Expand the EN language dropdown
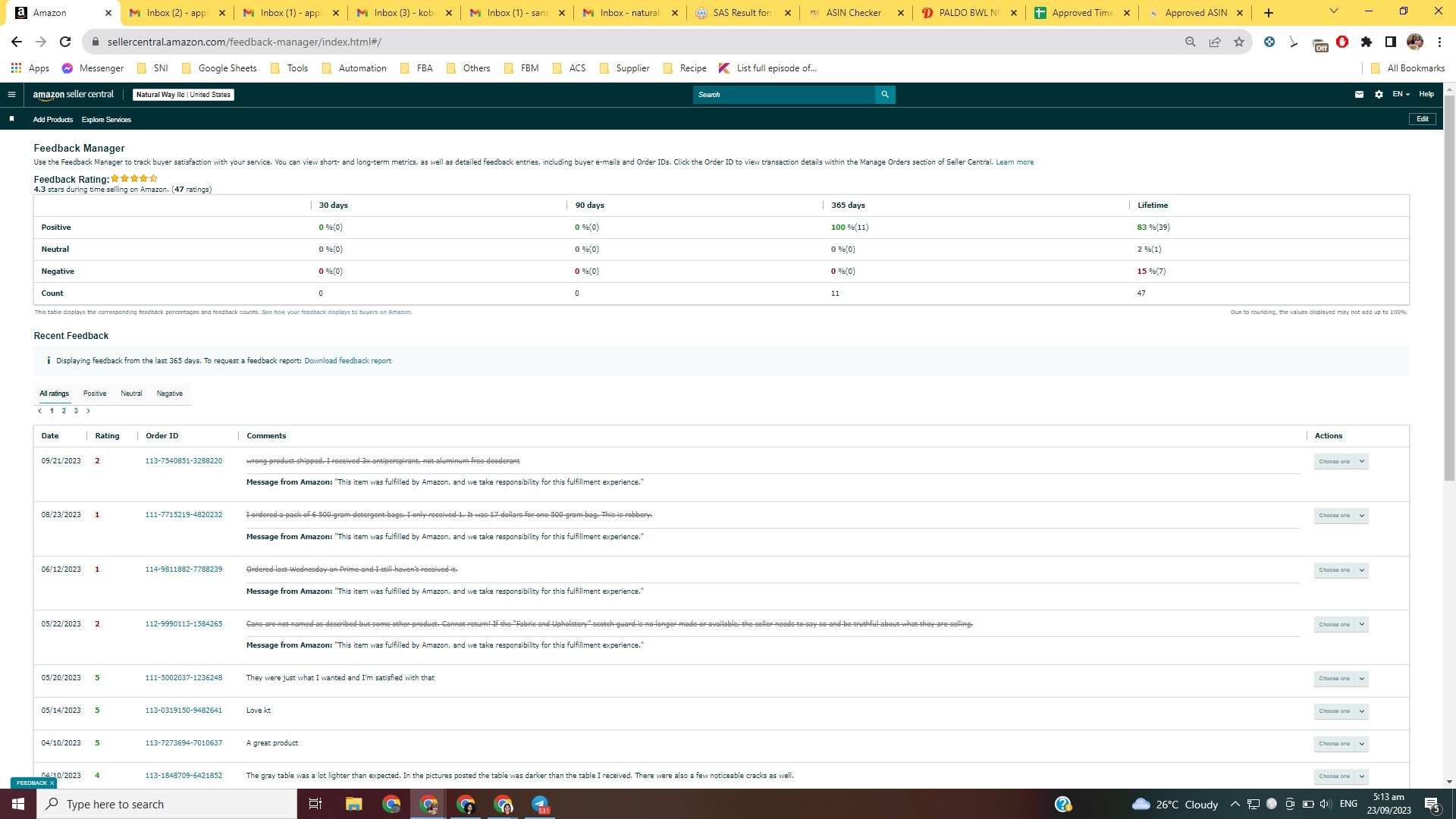 tap(1401, 95)
